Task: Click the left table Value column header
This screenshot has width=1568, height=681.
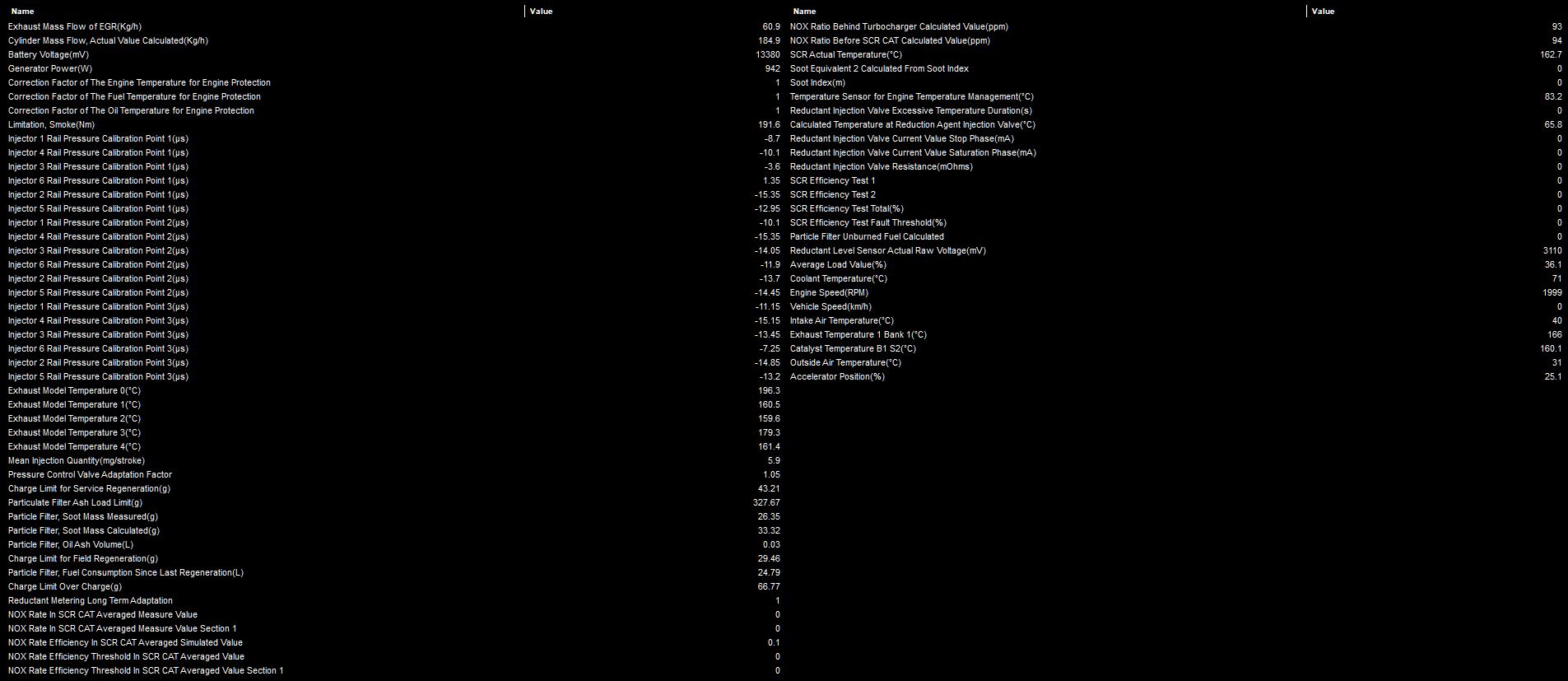Action: [x=654, y=12]
